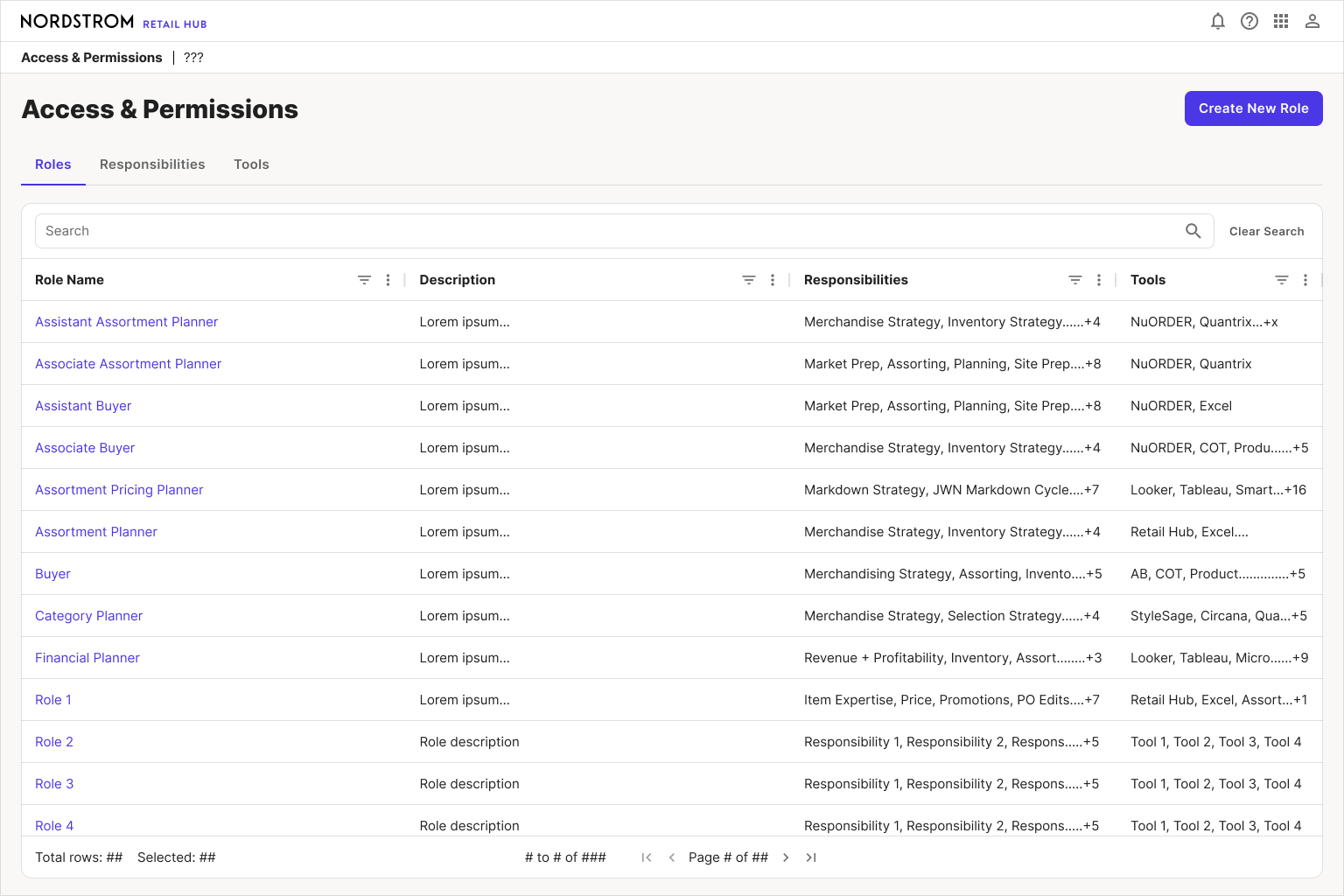Click 'Looker, Tableau, Smart...+16' tools cell

1218,490
